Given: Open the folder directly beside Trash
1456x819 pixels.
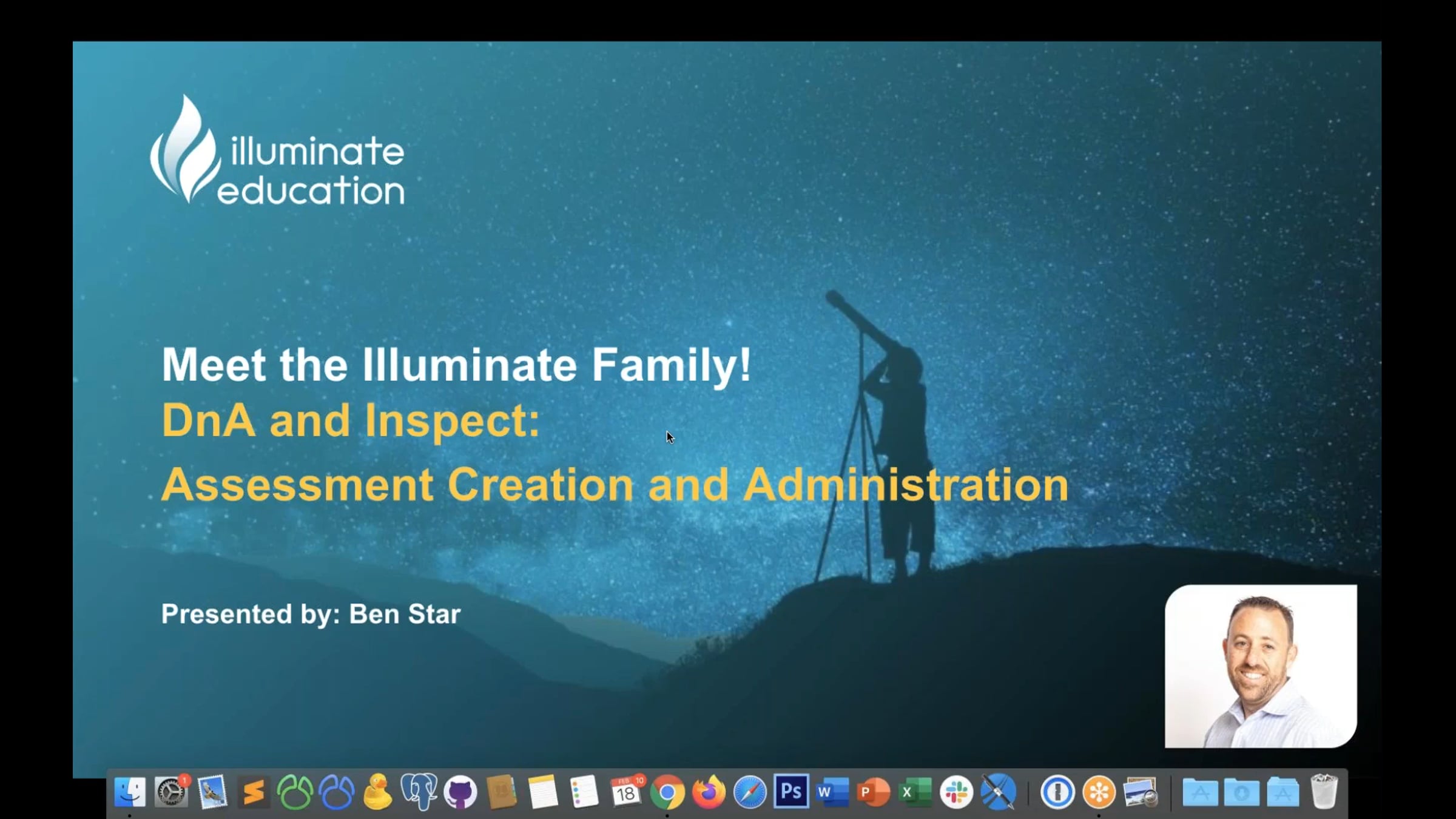Looking at the screenshot, I should [1282, 792].
